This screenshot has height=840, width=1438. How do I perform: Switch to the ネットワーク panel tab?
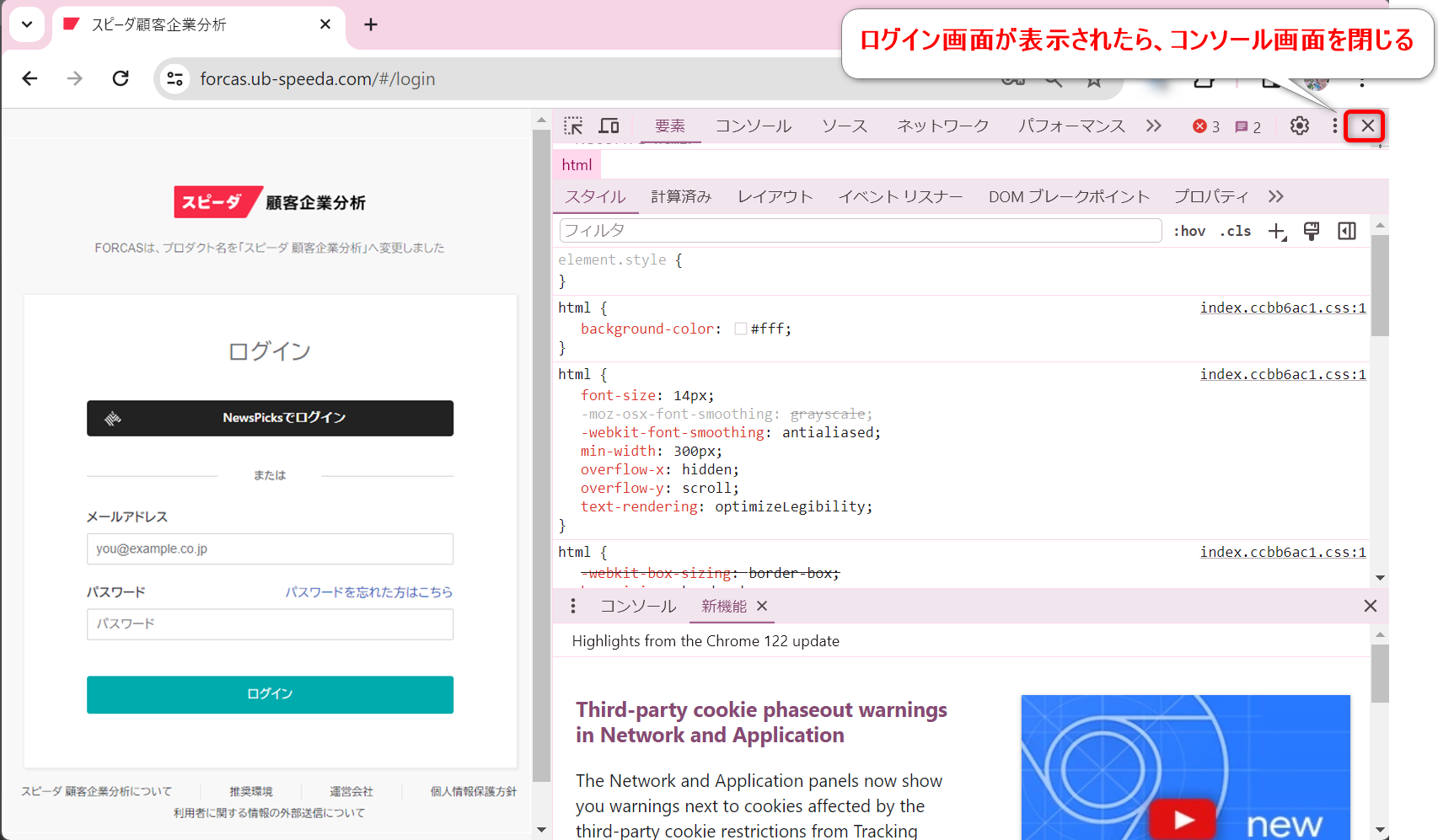pyautogui.click(x=942, y=126)
